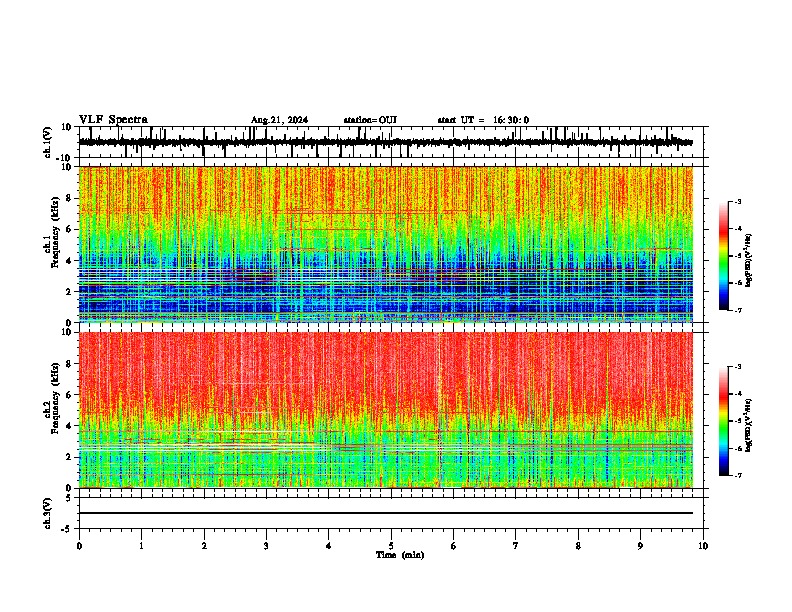792x612 pixels.
Task: Click the 'Time (min)' axis label
Action: [400, 555]
